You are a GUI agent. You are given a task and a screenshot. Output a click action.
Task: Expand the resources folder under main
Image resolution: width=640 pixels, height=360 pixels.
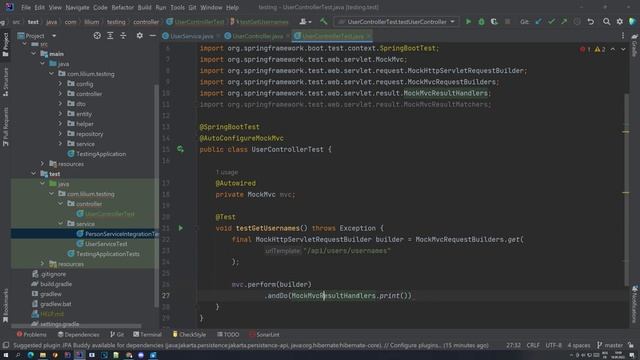pos(42,164)
